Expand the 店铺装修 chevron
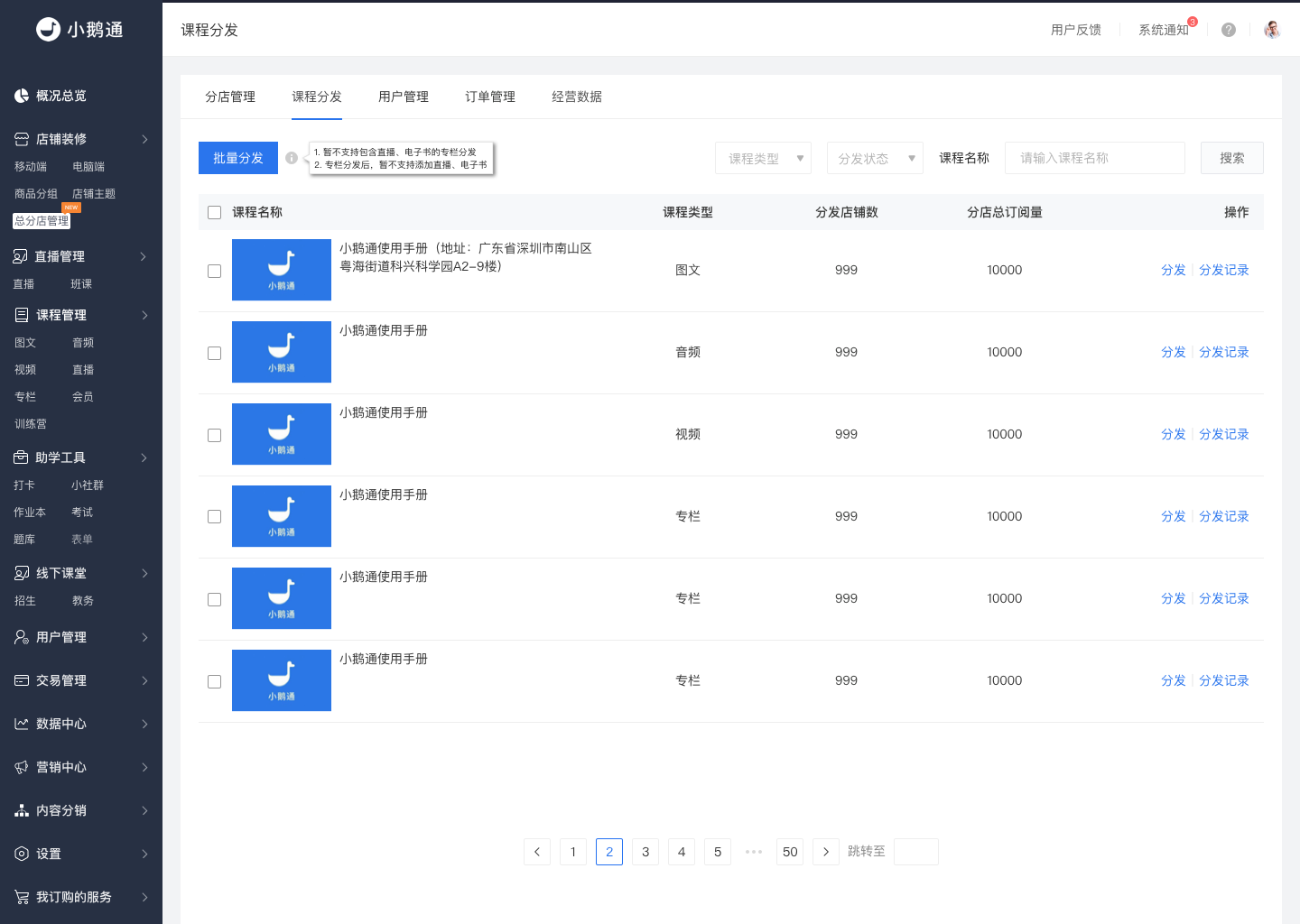 144,139
